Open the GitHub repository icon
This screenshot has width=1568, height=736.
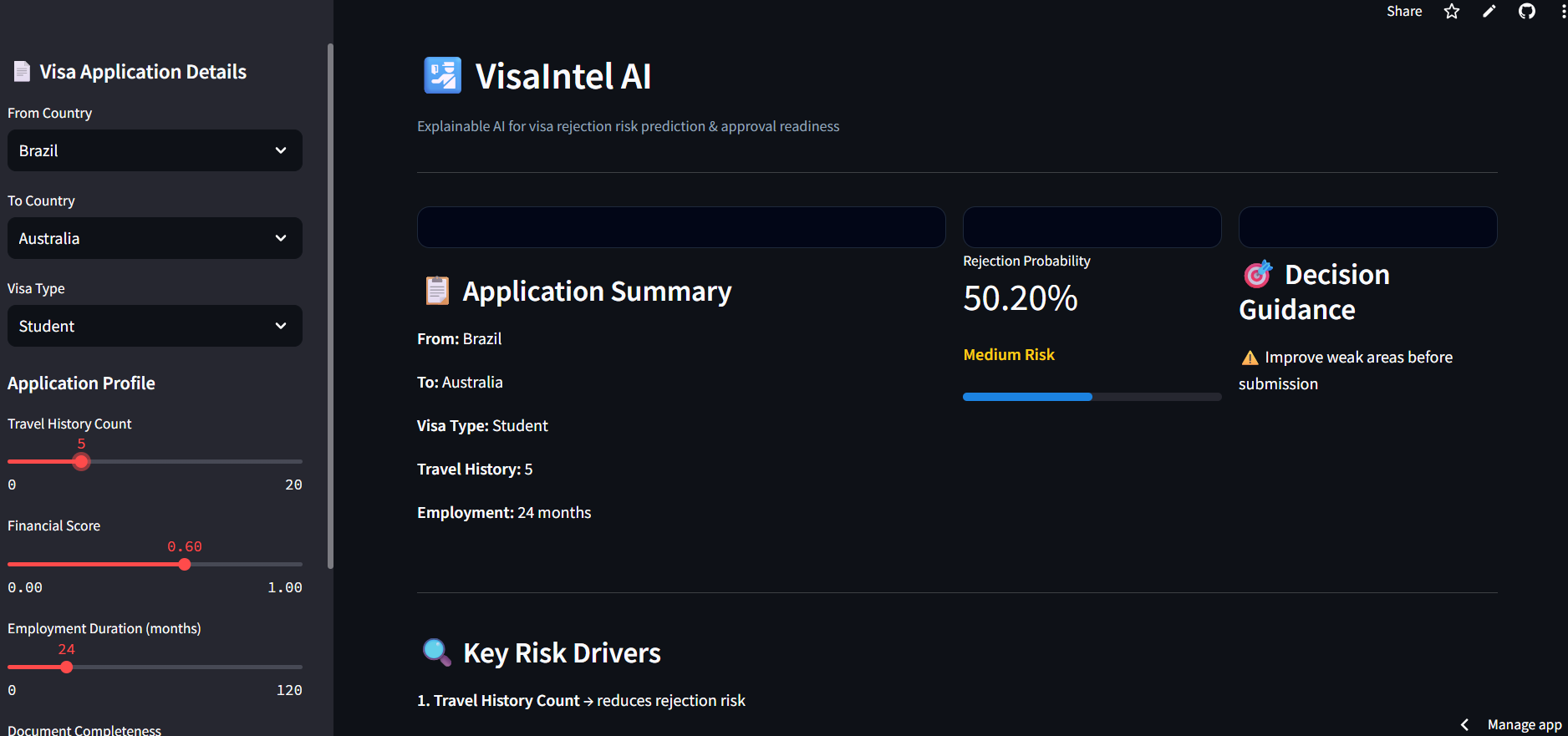click(1527, 12)
